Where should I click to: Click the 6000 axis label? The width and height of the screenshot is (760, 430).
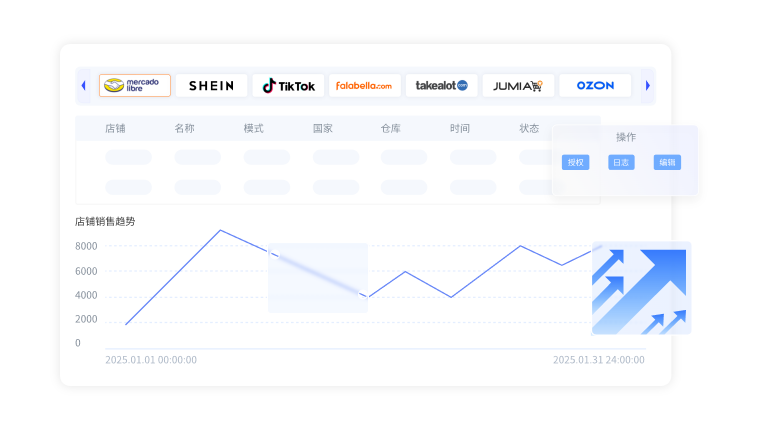click(x=86, y=271)
